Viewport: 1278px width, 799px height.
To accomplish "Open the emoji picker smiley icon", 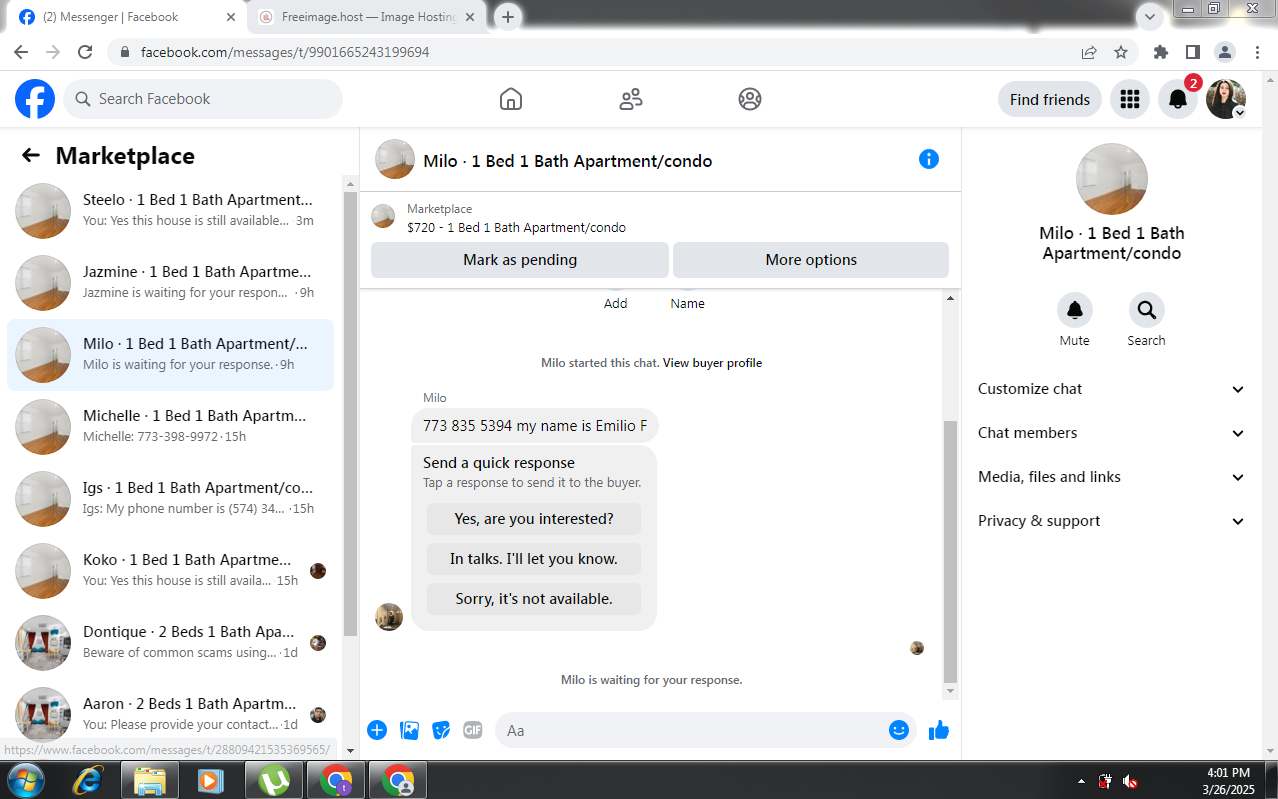I will coord(899,730).
